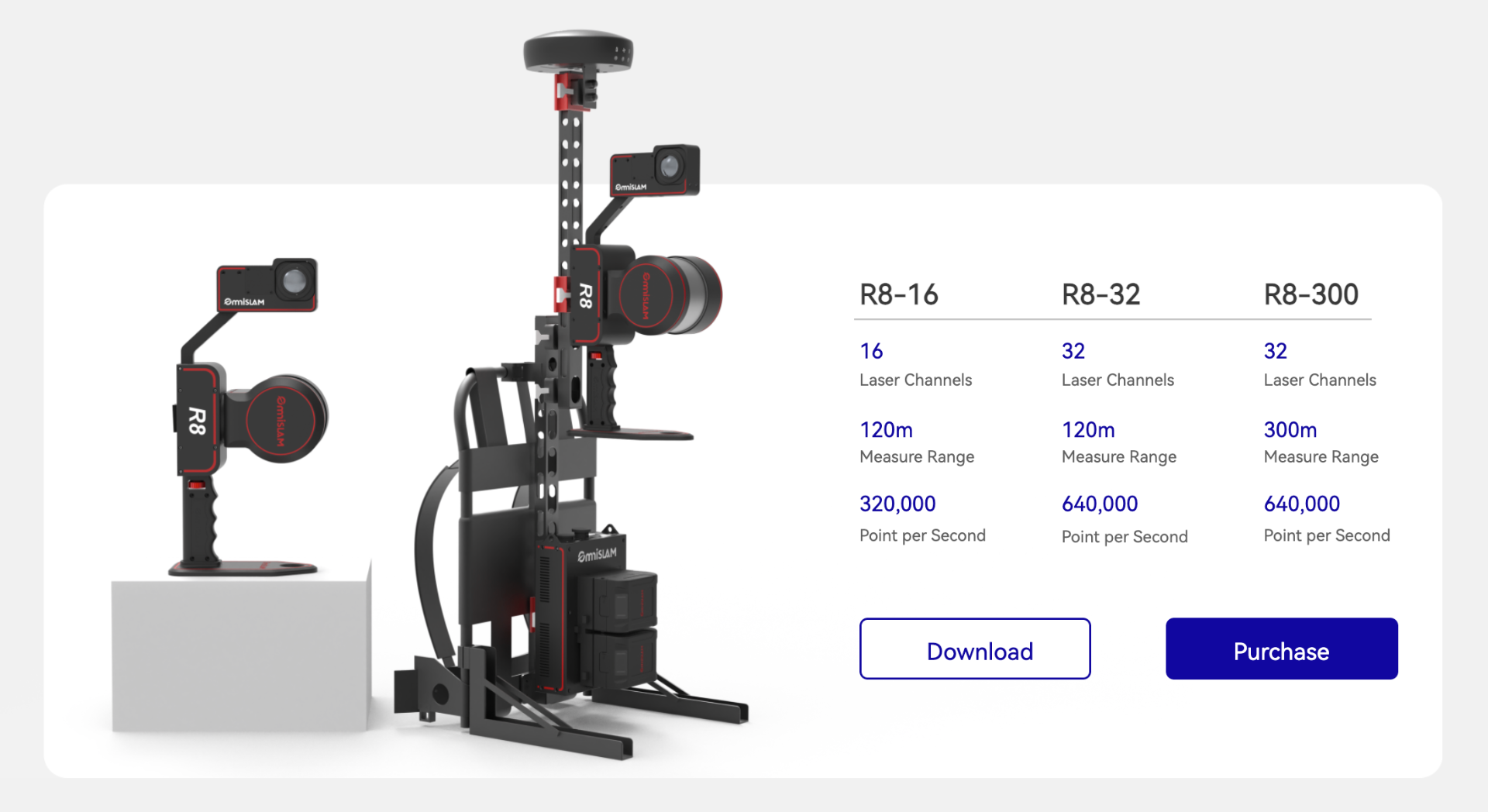Screen dimensions: 1488x812
Task: Select the R8-16 model heading
Action: tap(899, 294)
